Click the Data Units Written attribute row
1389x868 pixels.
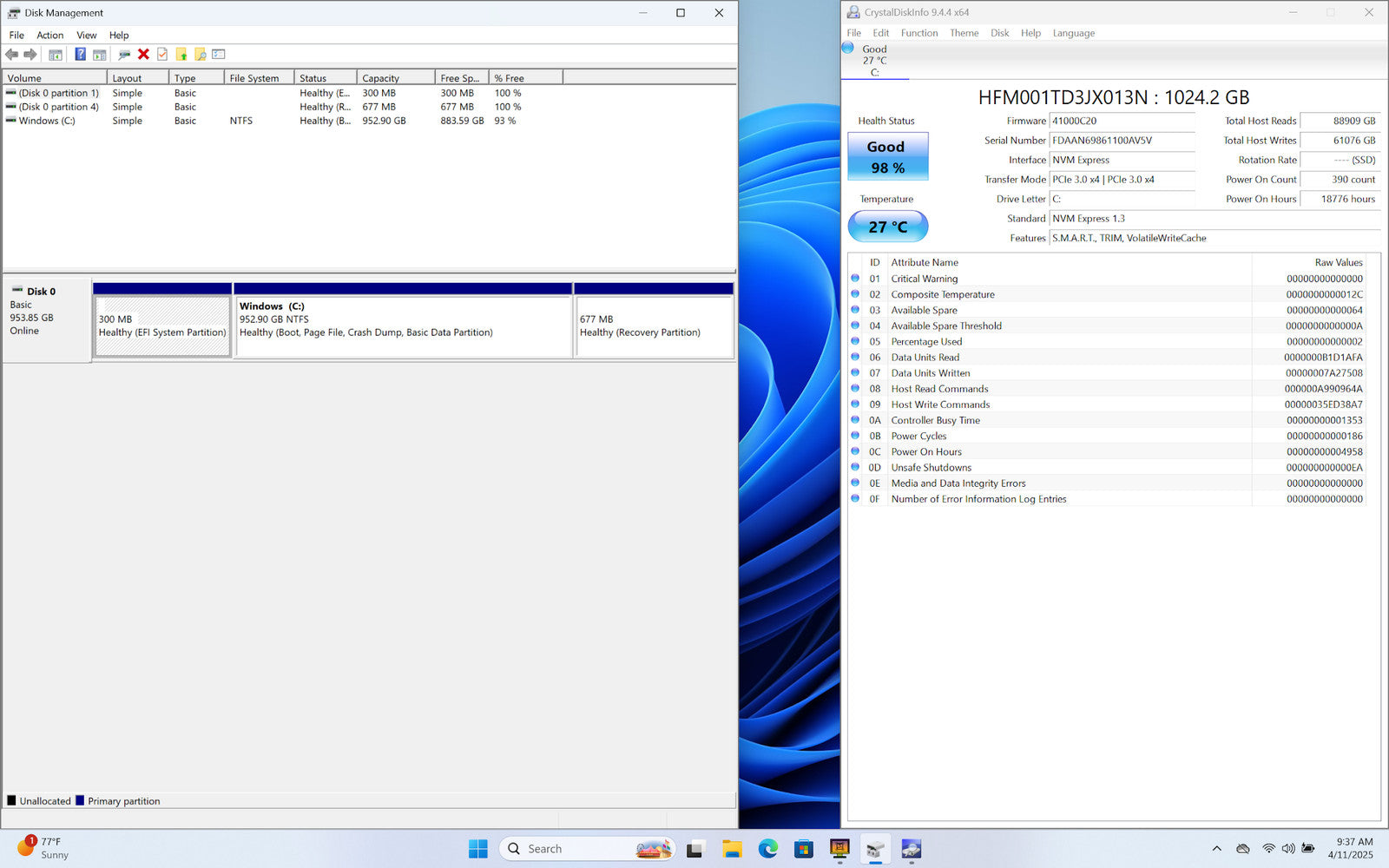(x=1107, y=373)
